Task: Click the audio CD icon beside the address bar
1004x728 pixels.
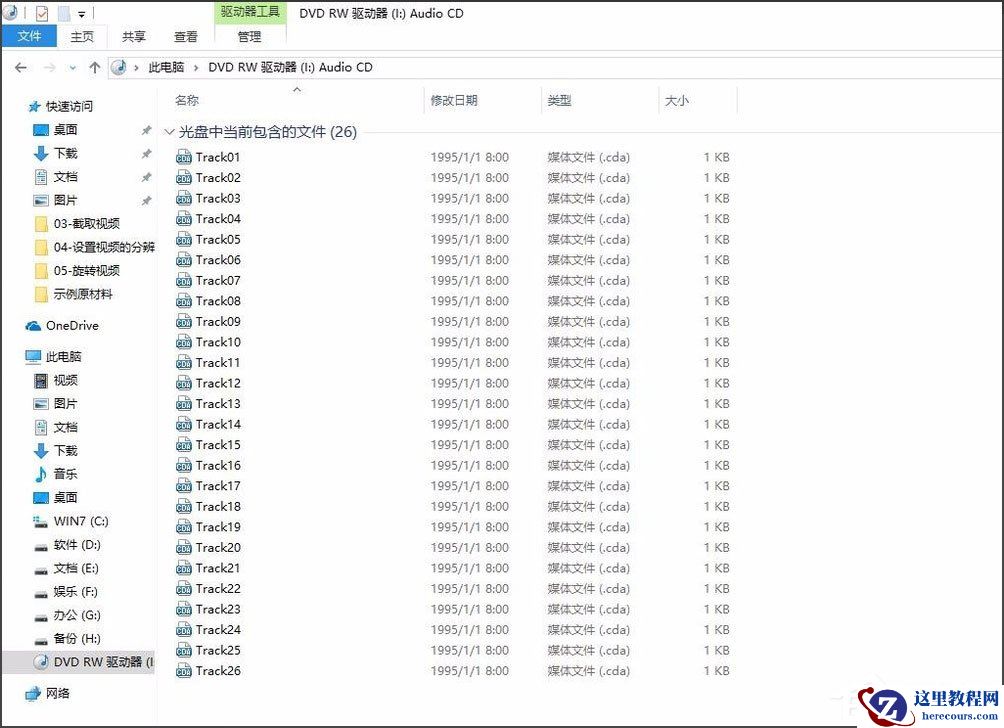Action: click(119, 66)
